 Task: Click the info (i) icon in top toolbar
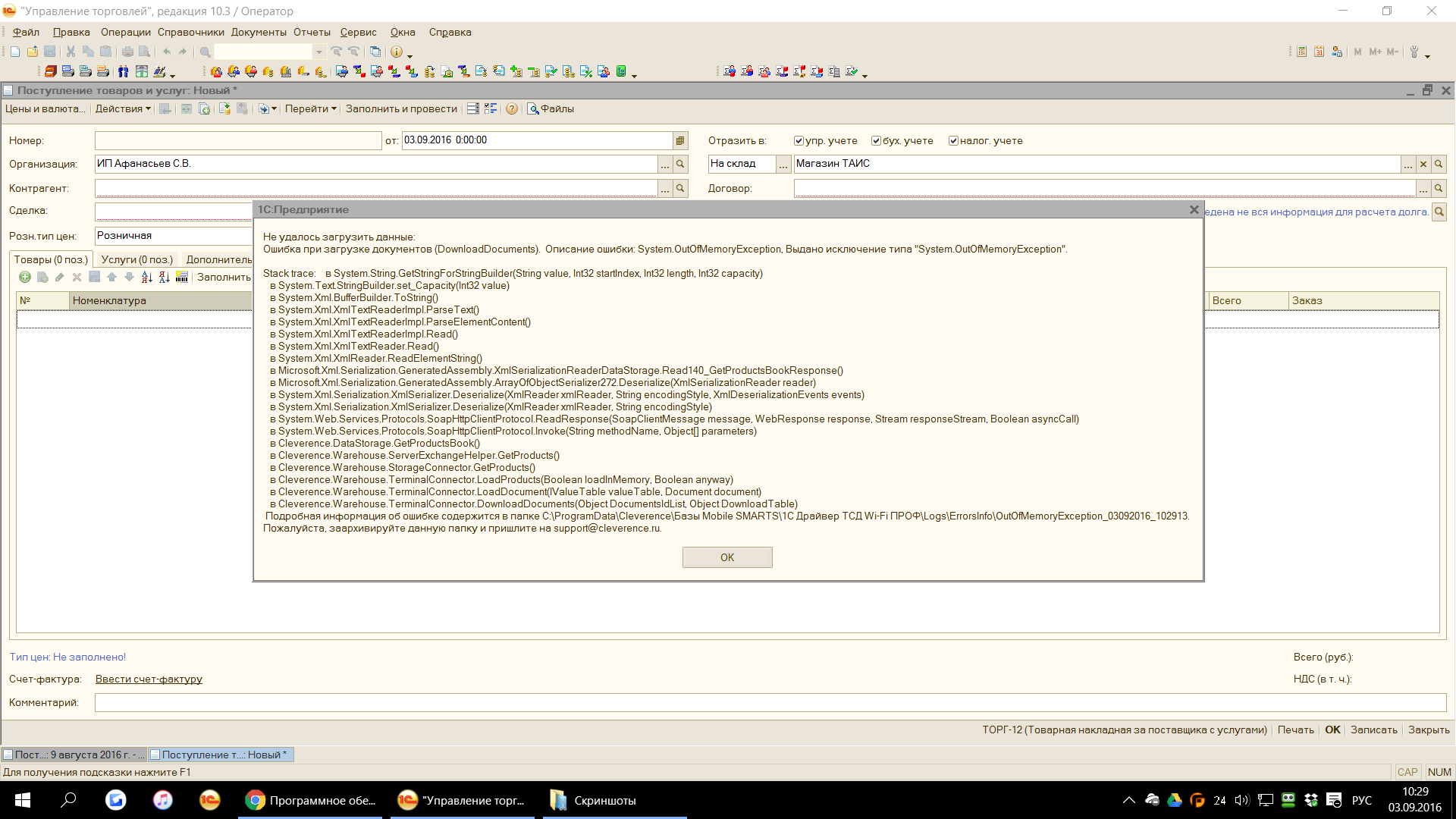click(397, 52)
